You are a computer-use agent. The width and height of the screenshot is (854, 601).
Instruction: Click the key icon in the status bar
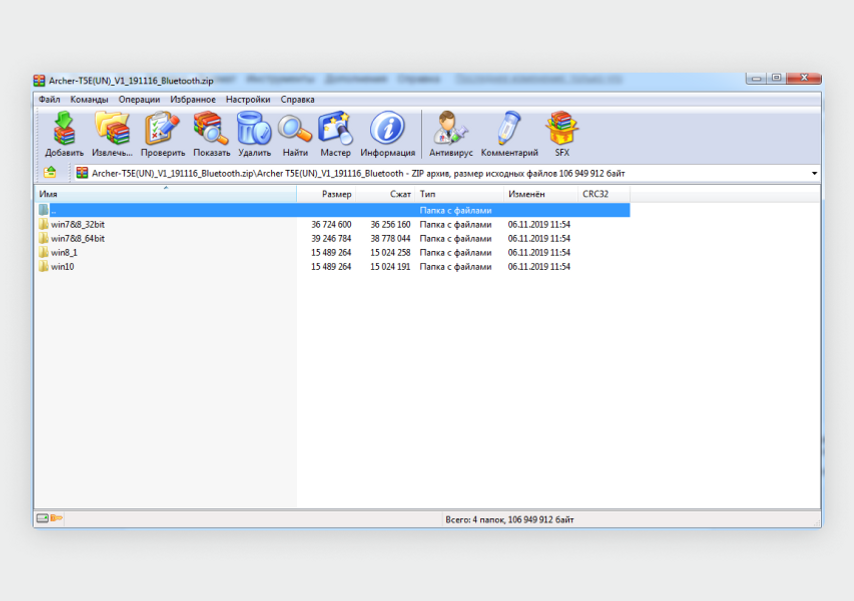tap(57, 518)
